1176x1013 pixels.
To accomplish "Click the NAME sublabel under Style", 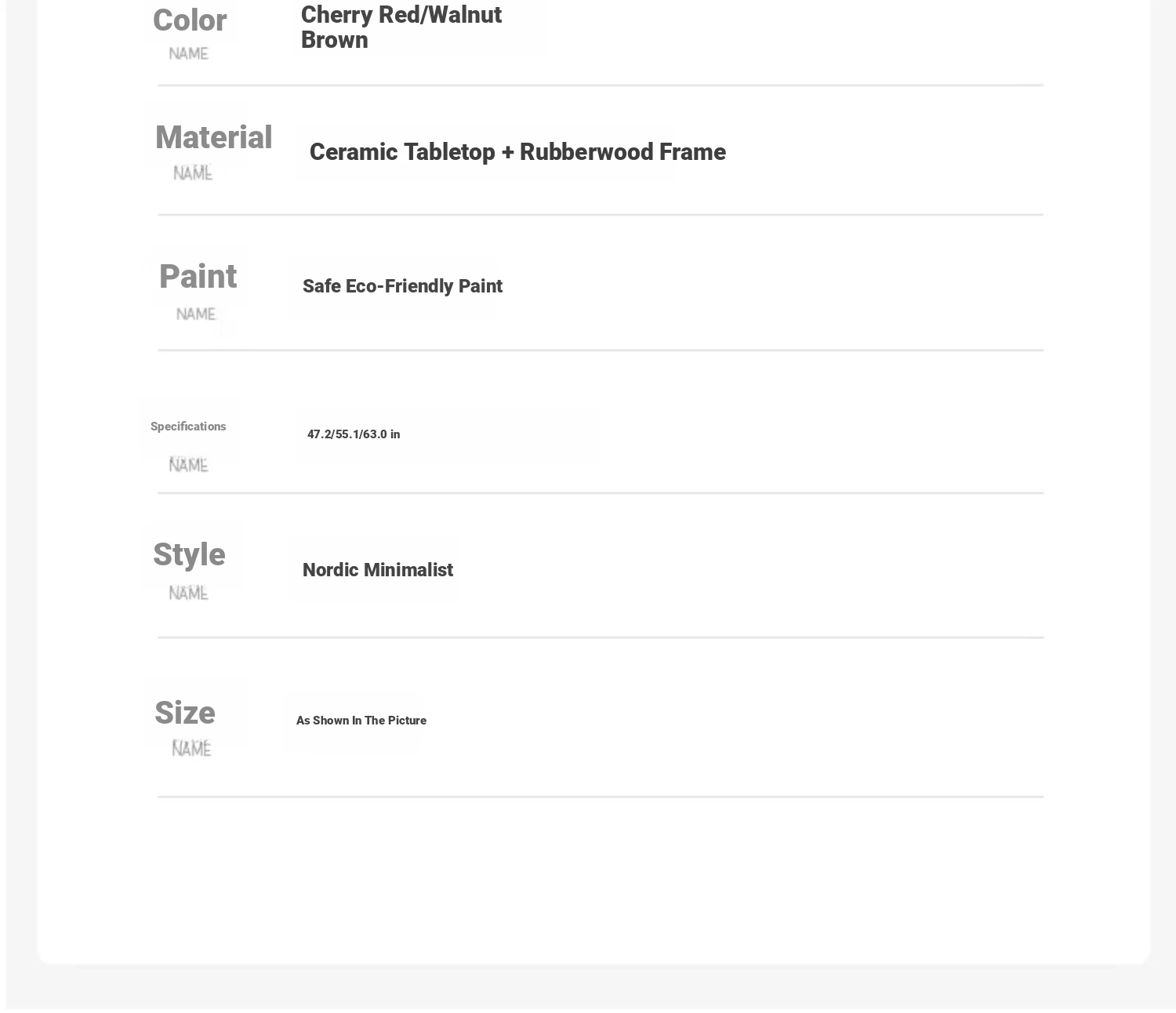I will pos(189,594).
